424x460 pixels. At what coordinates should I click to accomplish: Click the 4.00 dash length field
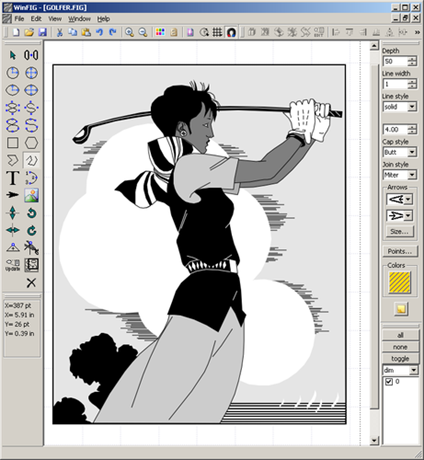point(395,129)
